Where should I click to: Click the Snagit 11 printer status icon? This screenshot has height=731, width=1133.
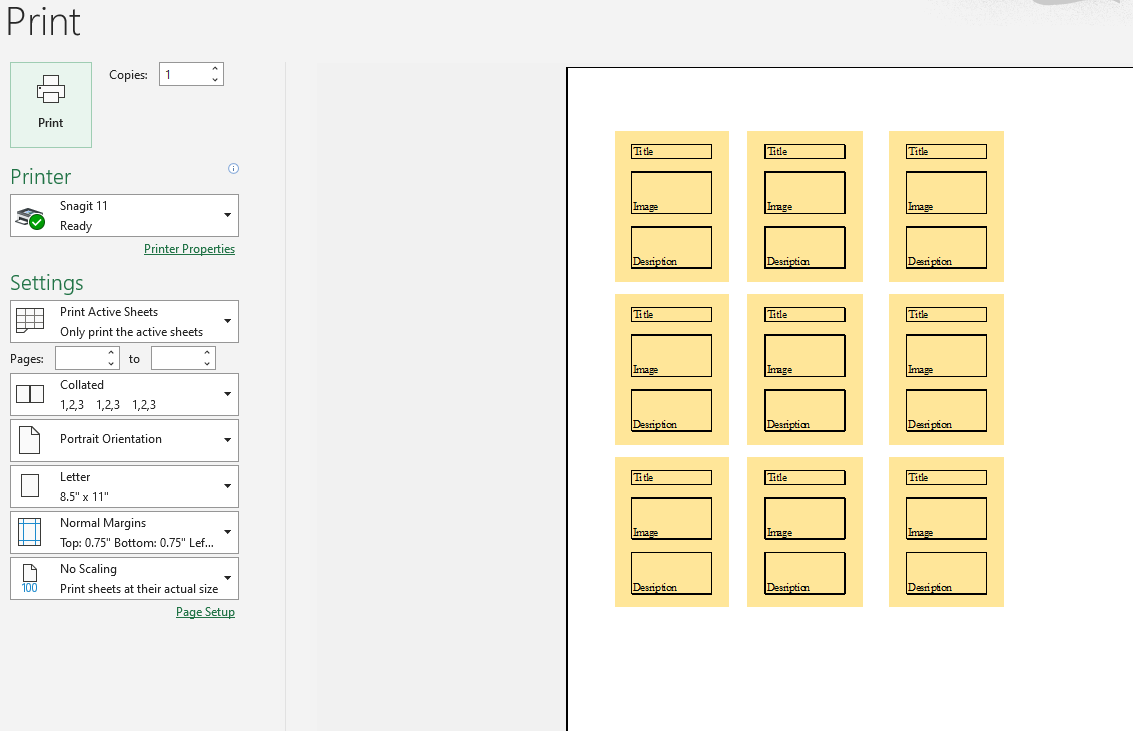point(31,217)
